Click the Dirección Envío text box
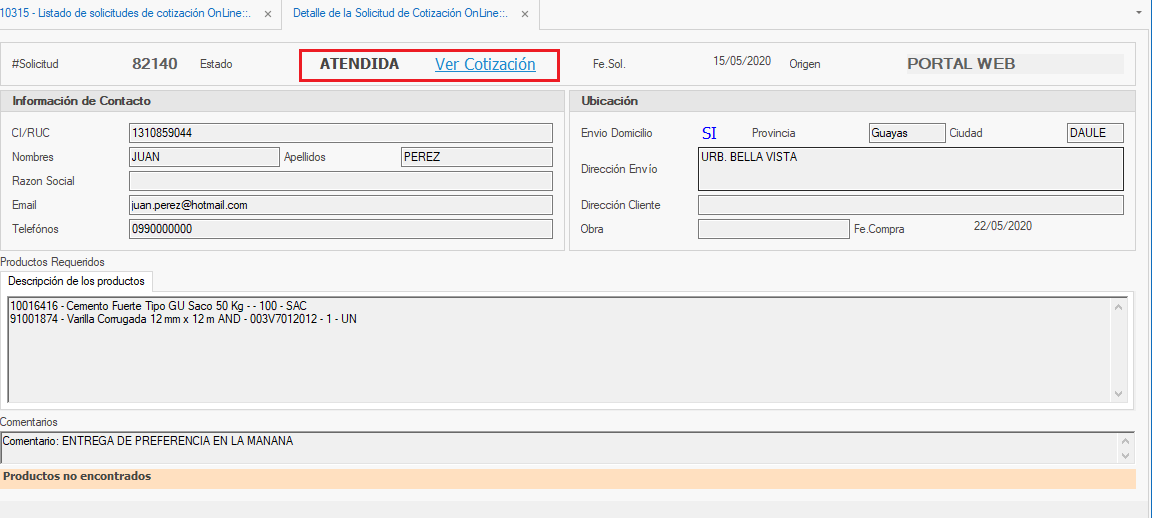This screenshot has width=1152, height=518. [910, 169]
